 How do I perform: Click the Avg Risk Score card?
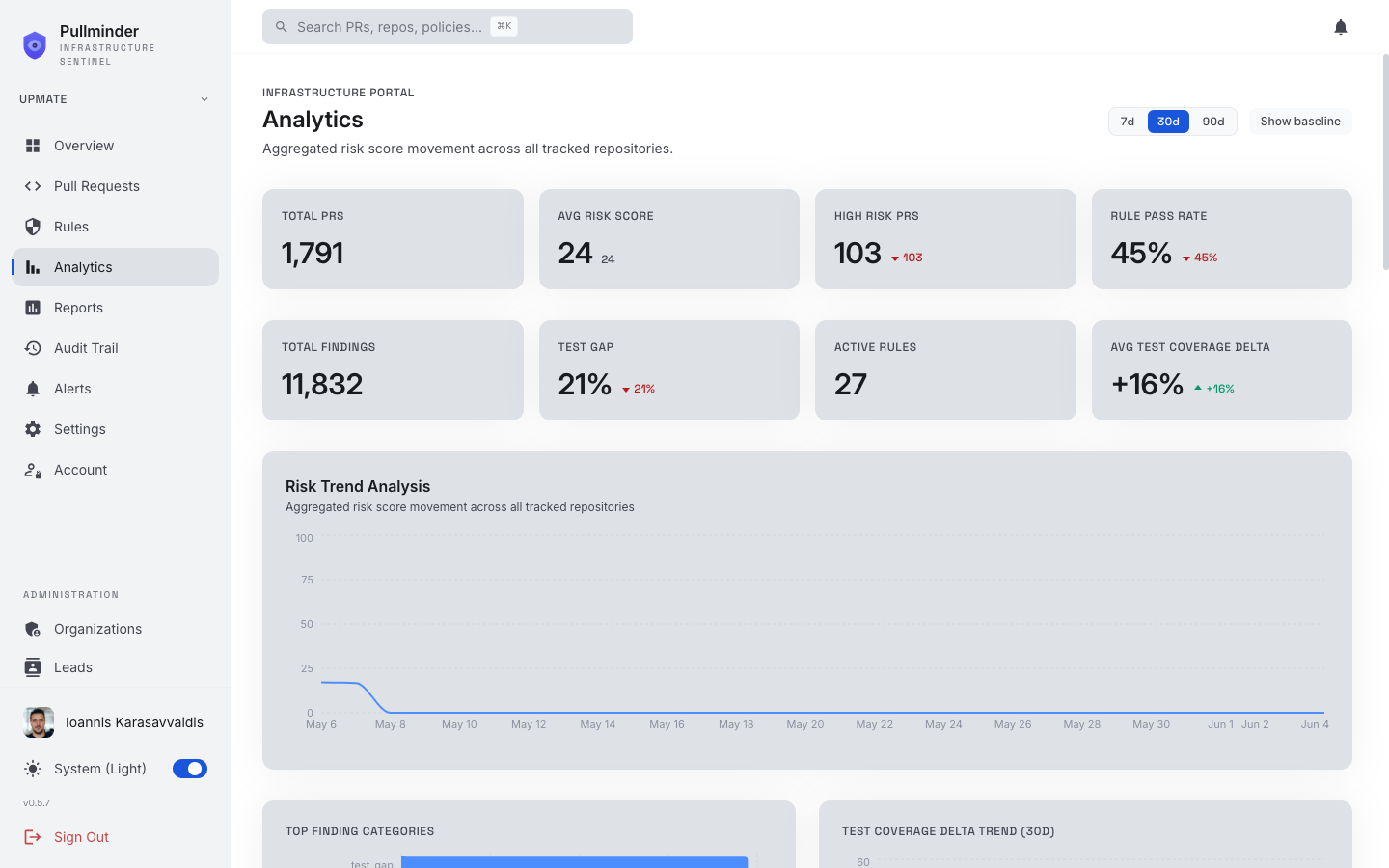[x=669, y=239]
